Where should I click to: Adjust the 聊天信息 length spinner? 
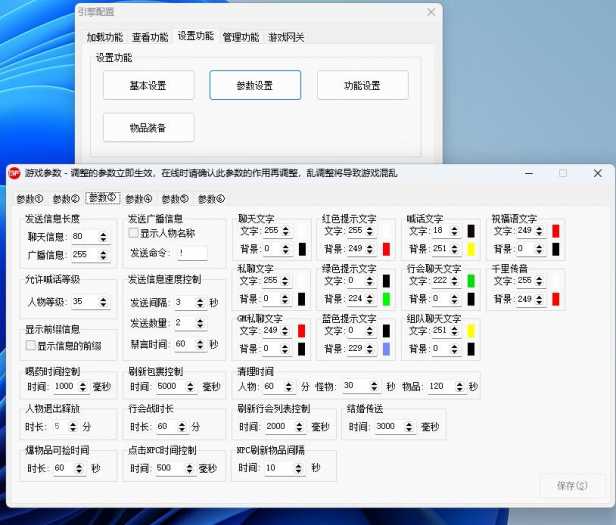pyautogui.click(x=105, y=237)
